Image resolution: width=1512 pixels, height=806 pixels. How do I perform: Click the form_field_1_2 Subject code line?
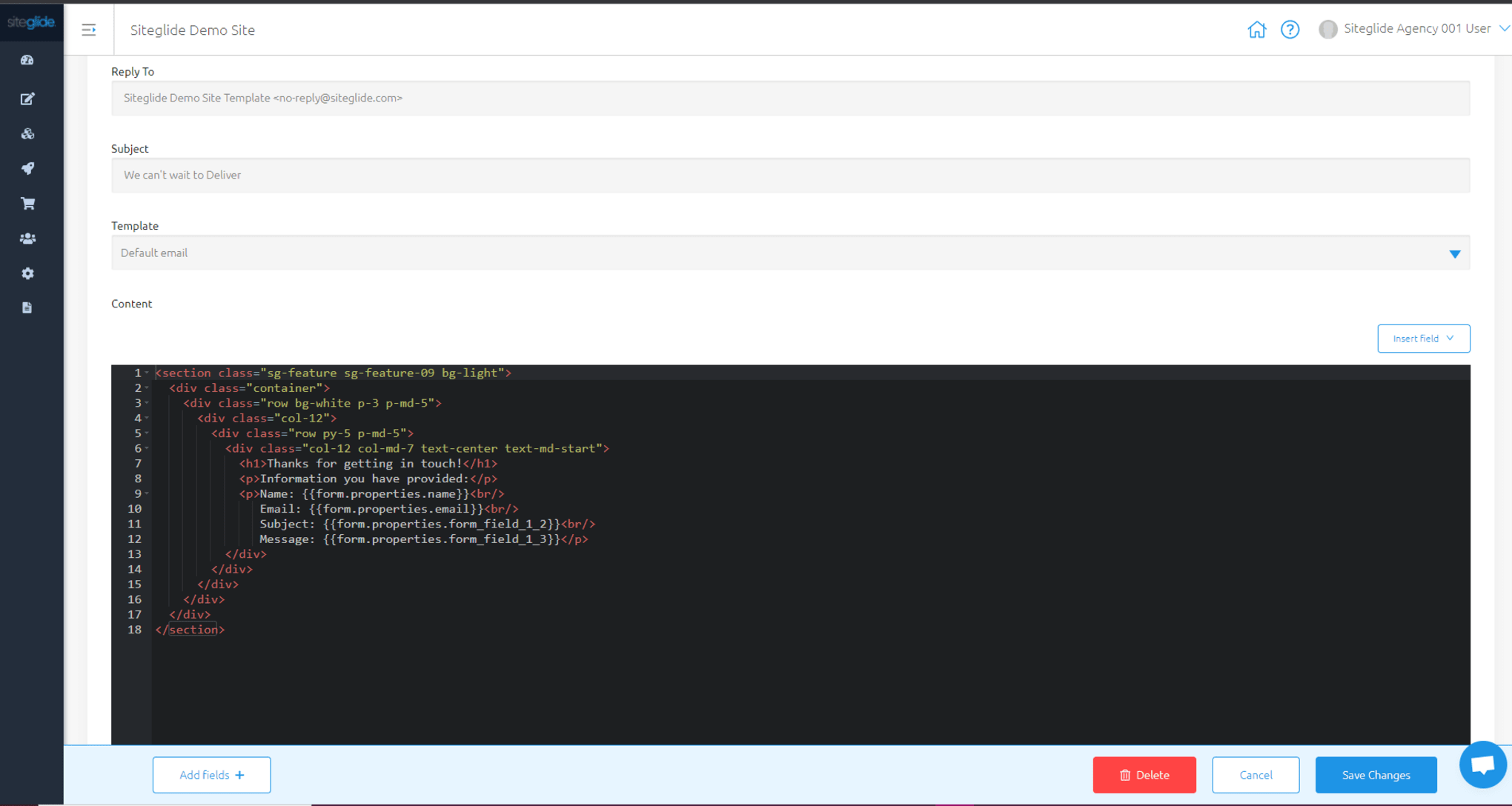tap(428, 524)
